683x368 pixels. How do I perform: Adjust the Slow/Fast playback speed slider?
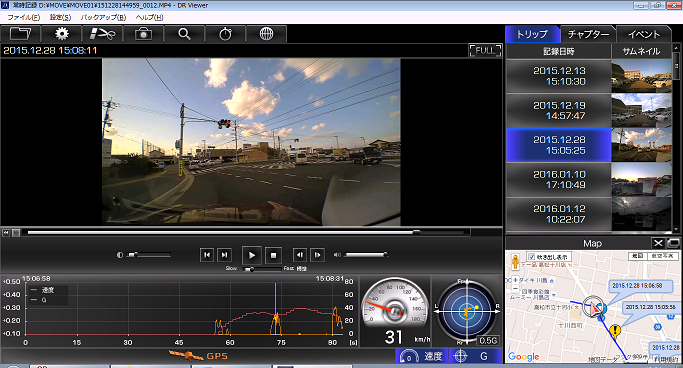click(x=263, y=269)
